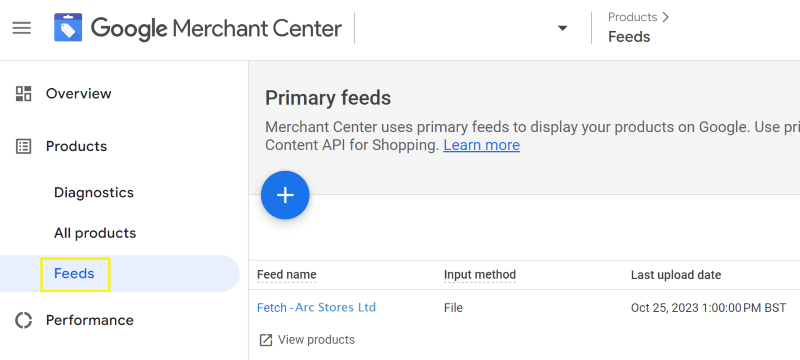Viewport: 800px width, 360px height.
Task: Click the Oct 25, 2023 upload date cell
Action: click(x=708, y=308)
